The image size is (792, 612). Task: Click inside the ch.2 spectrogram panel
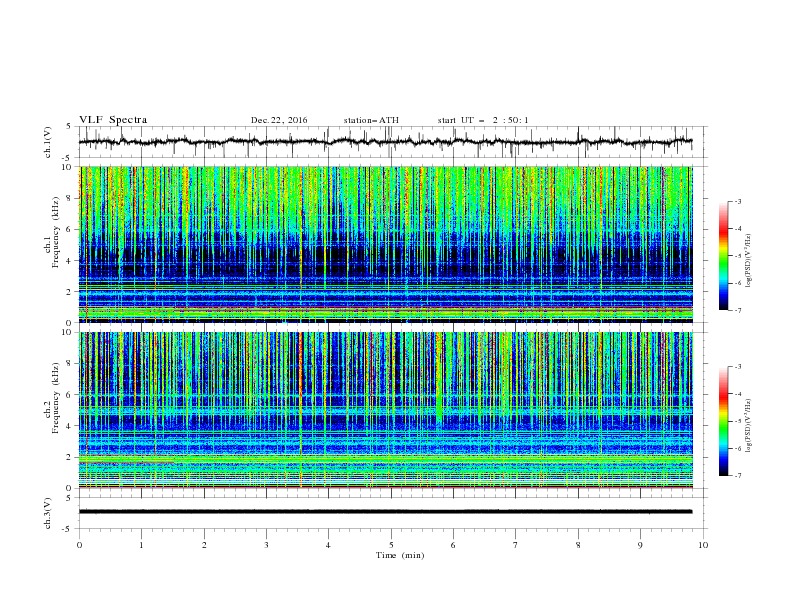(x=385, y=410)
